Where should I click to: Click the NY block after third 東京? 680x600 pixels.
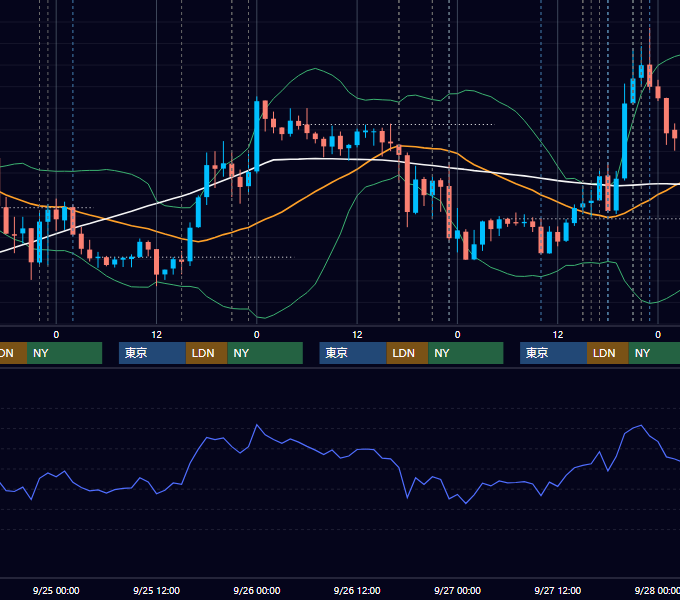point(654,353)
